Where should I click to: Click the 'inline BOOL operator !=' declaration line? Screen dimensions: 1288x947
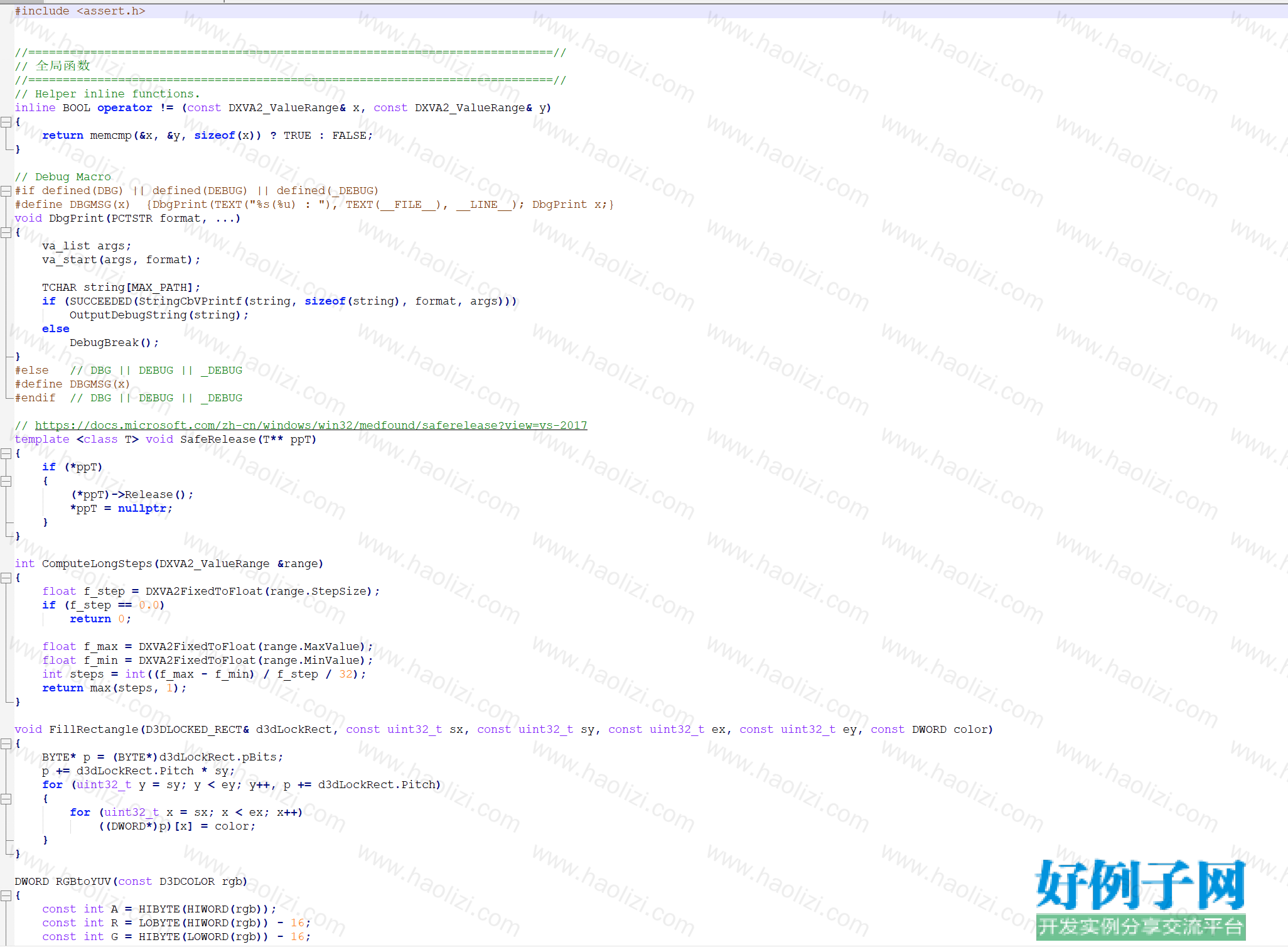click(x=283, y=108)
